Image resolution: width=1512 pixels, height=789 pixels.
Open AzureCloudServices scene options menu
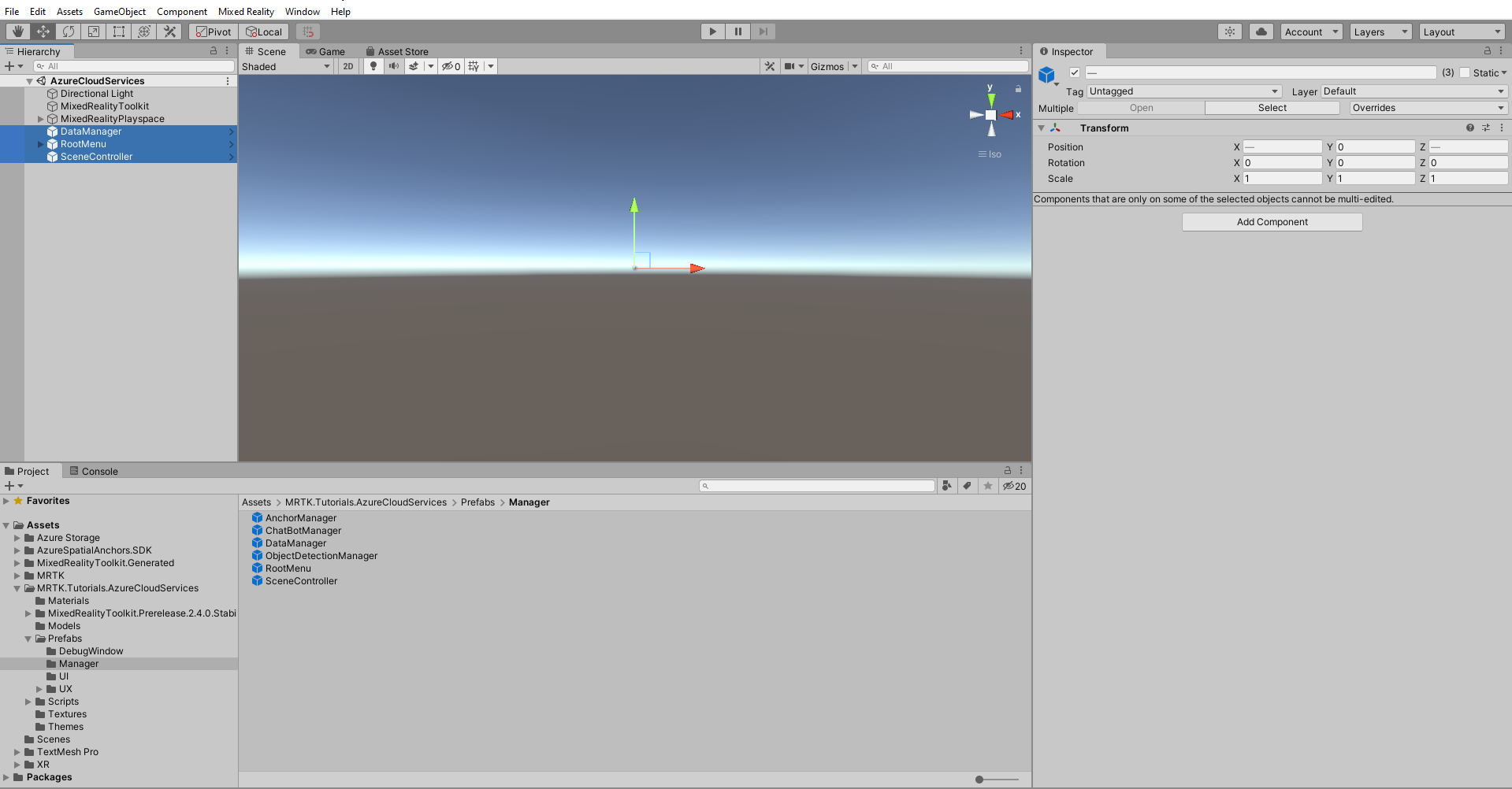click(x=228, y=80)
